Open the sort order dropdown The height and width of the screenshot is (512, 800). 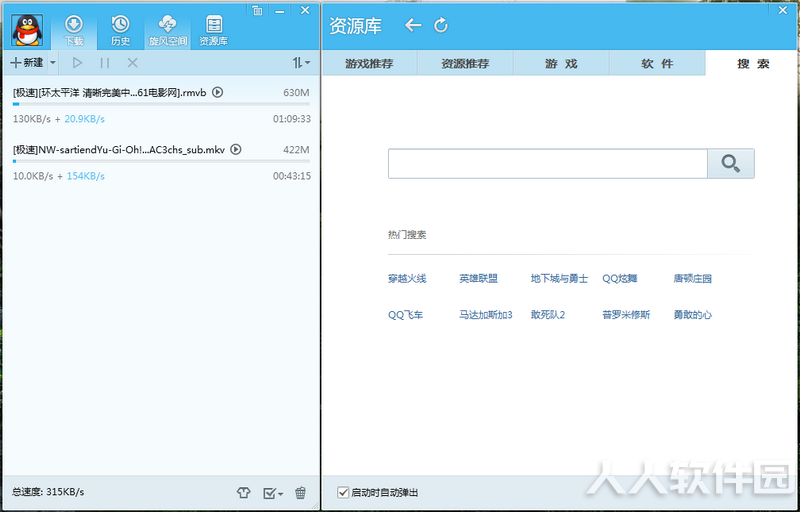point(301,63)
